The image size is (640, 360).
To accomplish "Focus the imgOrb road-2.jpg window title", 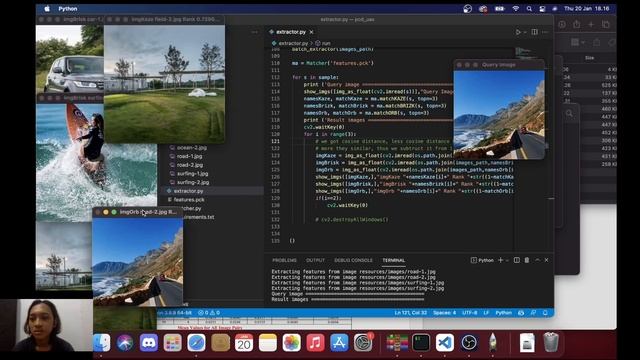I will click(148, 212).
